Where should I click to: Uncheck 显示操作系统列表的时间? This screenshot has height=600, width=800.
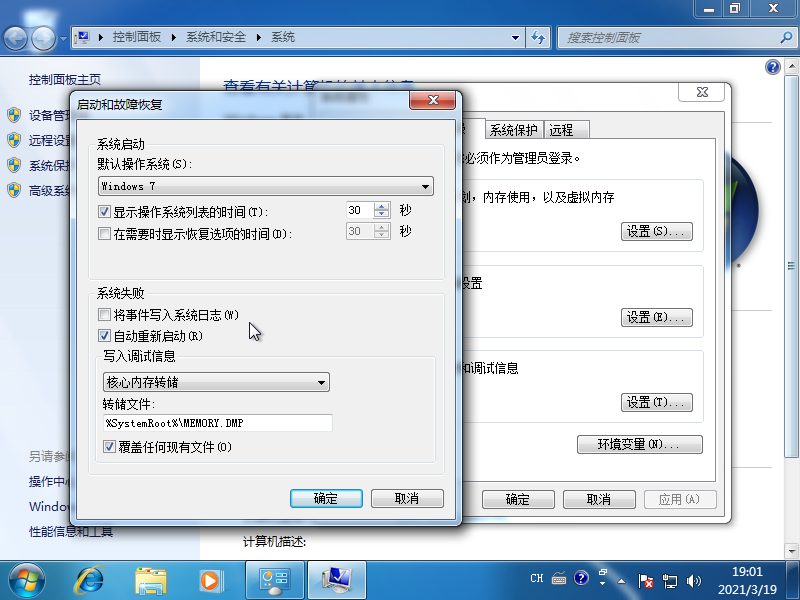pos(104,210)
